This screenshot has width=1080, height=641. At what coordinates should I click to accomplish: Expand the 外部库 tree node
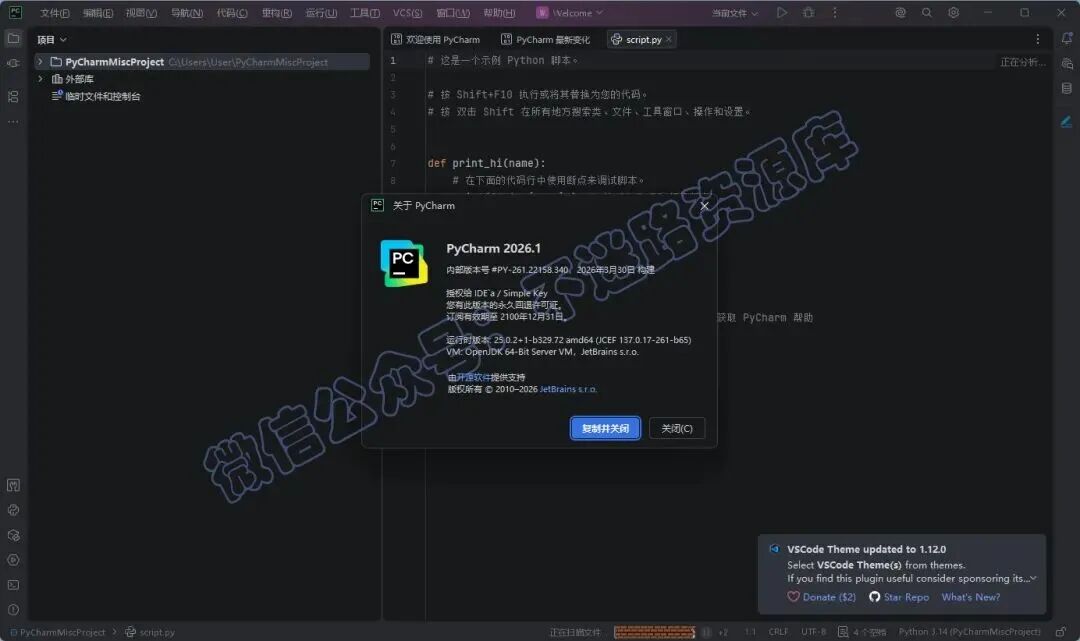(x=40, y=78)
